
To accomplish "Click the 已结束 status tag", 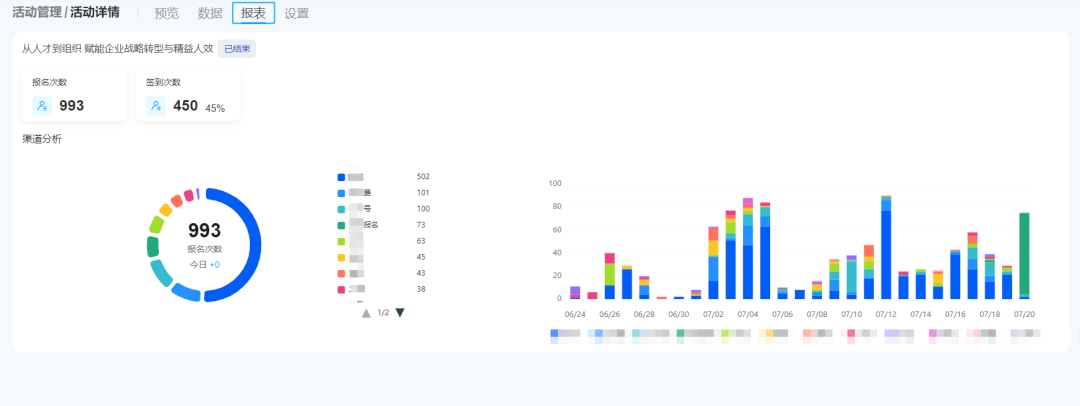I will 237,48.
